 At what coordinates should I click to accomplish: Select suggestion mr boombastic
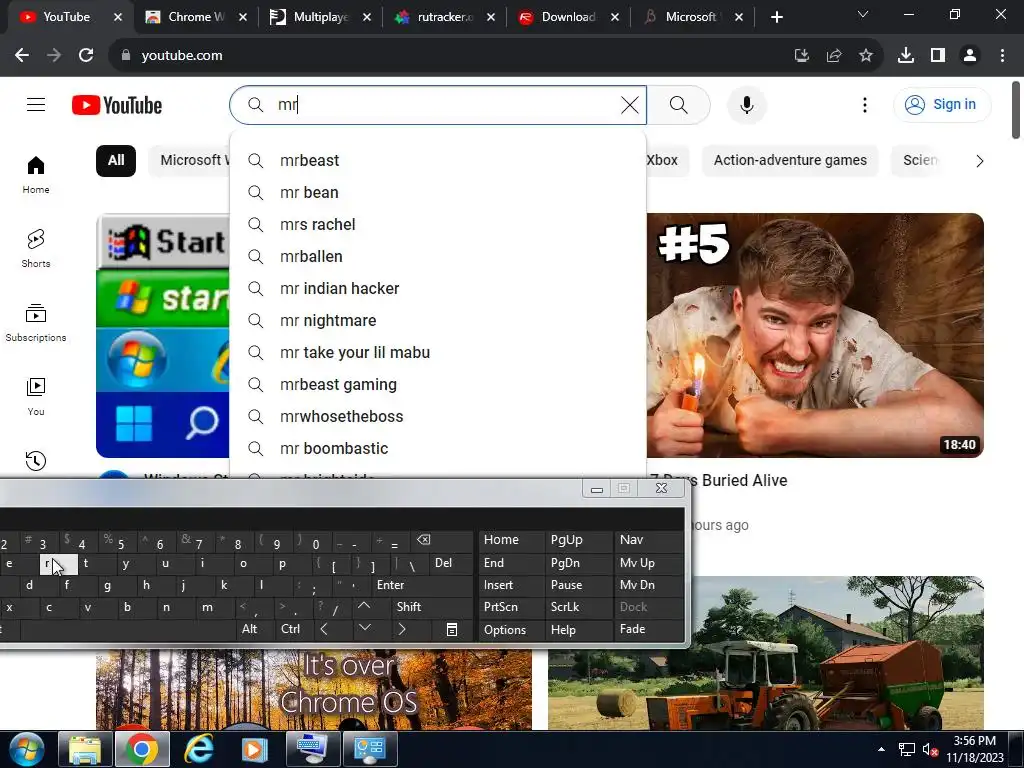tap(438, 449)
